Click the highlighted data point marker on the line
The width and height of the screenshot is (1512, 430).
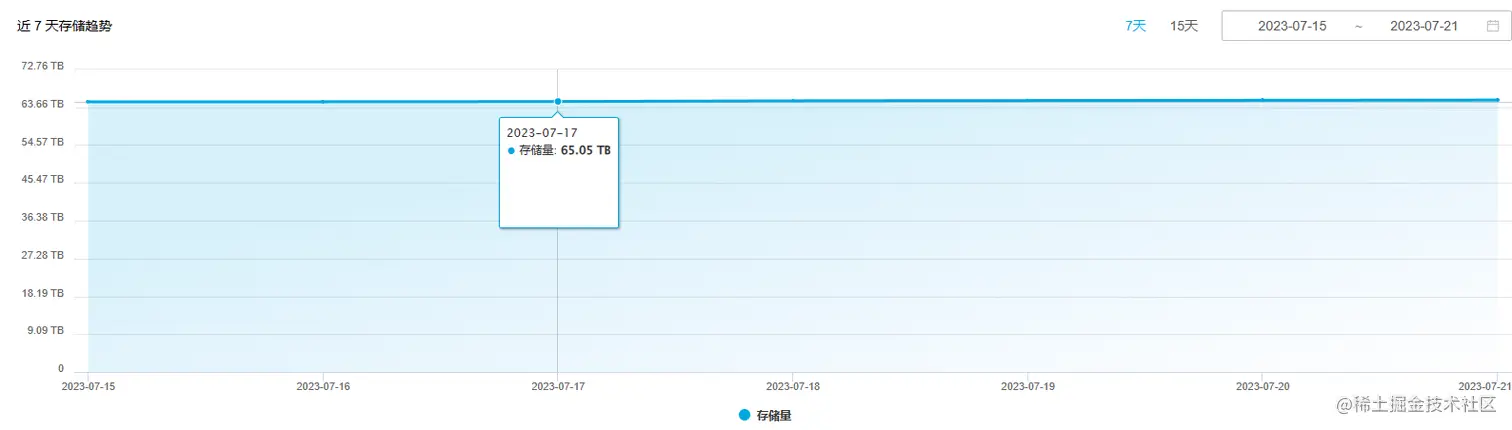[x=557, y=101]
